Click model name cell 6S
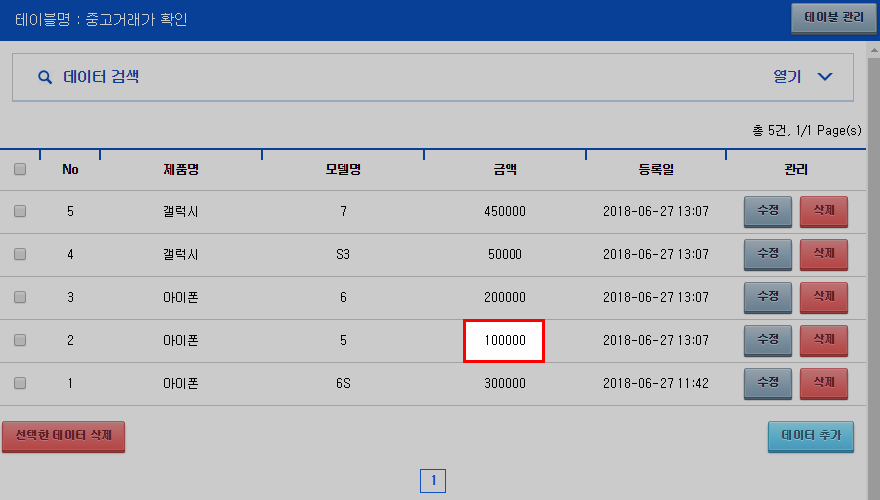The height and width of the screenshot is (500, 880). (343, 383)
